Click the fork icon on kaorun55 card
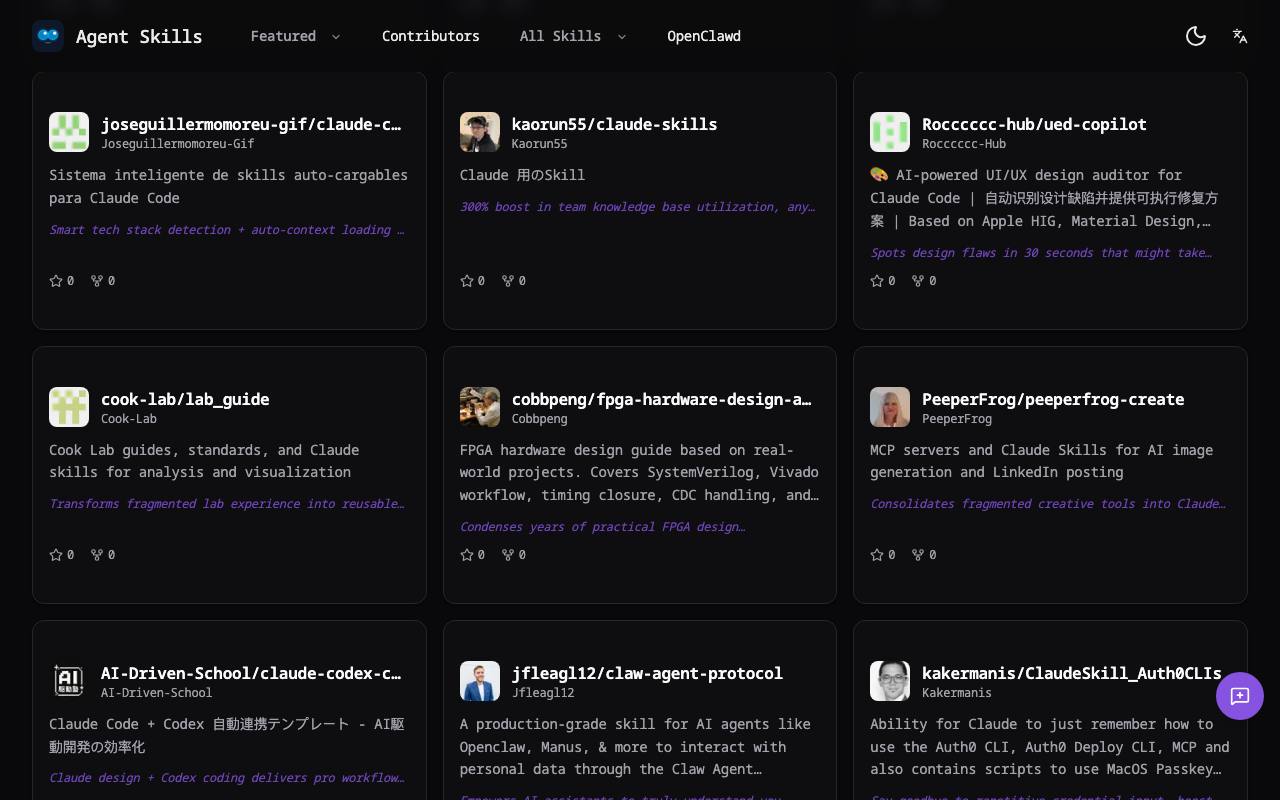Image resolution: width=1280 pixels, height=800 pixels. 508,281
